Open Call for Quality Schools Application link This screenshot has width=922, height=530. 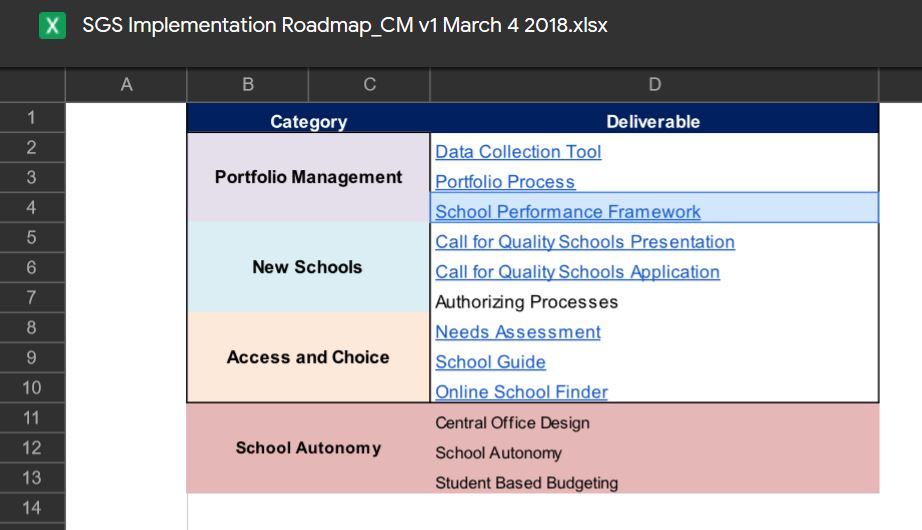(x=577, y=272)
